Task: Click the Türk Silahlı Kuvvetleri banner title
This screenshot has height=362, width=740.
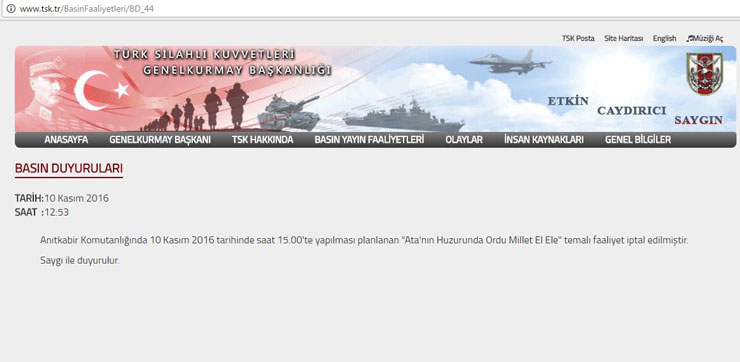Action: (204, 55)
